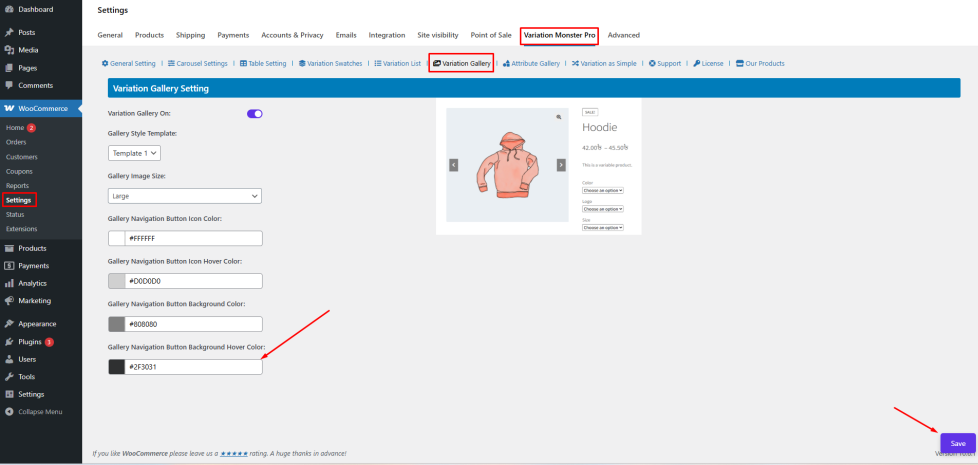Click the Variation Swatches layers icon
Screen dimensions: 978x465
tap(302, 64)
